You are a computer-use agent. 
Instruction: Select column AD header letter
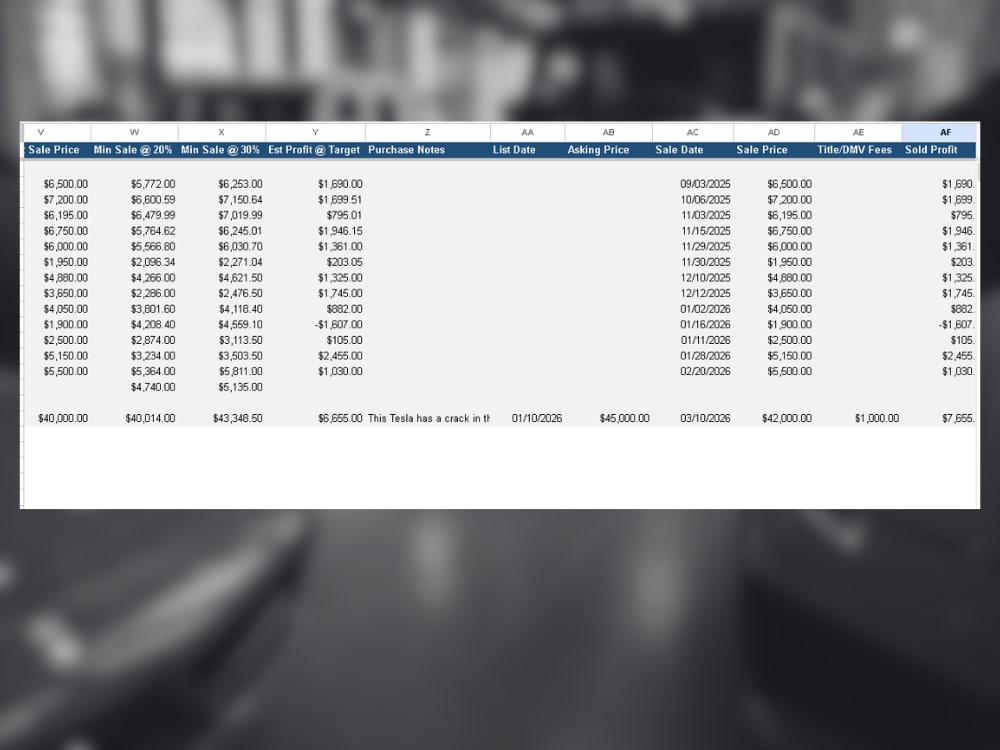[774, 133]
